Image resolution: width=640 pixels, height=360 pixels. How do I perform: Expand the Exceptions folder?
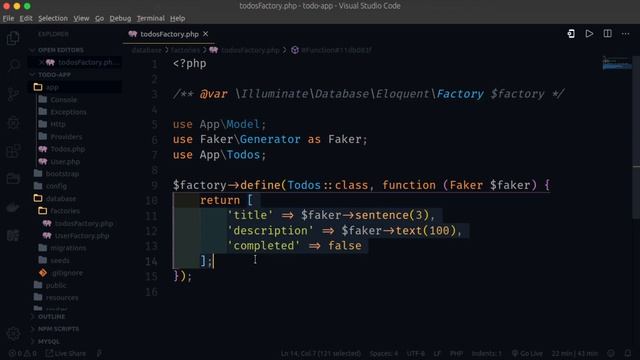click(x=68, y=112)
